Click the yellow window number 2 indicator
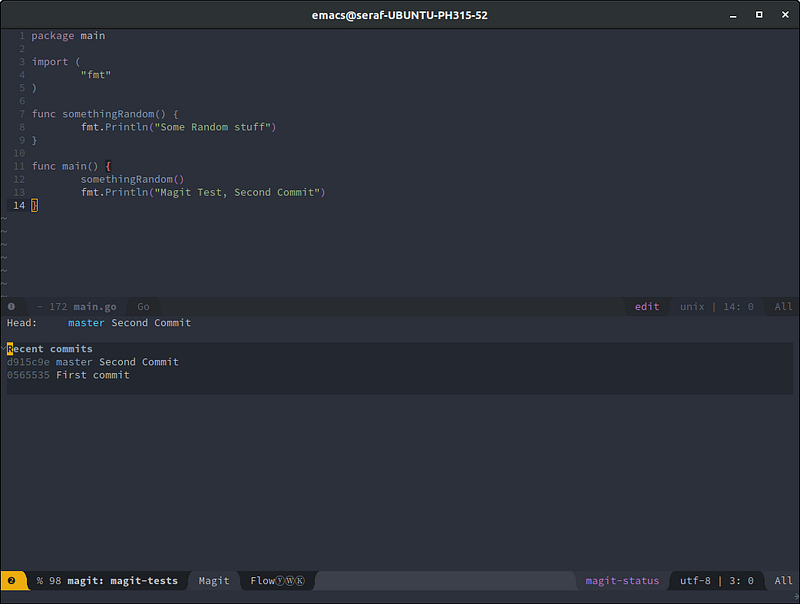The height and width of the screenshot is (604, 800). (11, 580)
